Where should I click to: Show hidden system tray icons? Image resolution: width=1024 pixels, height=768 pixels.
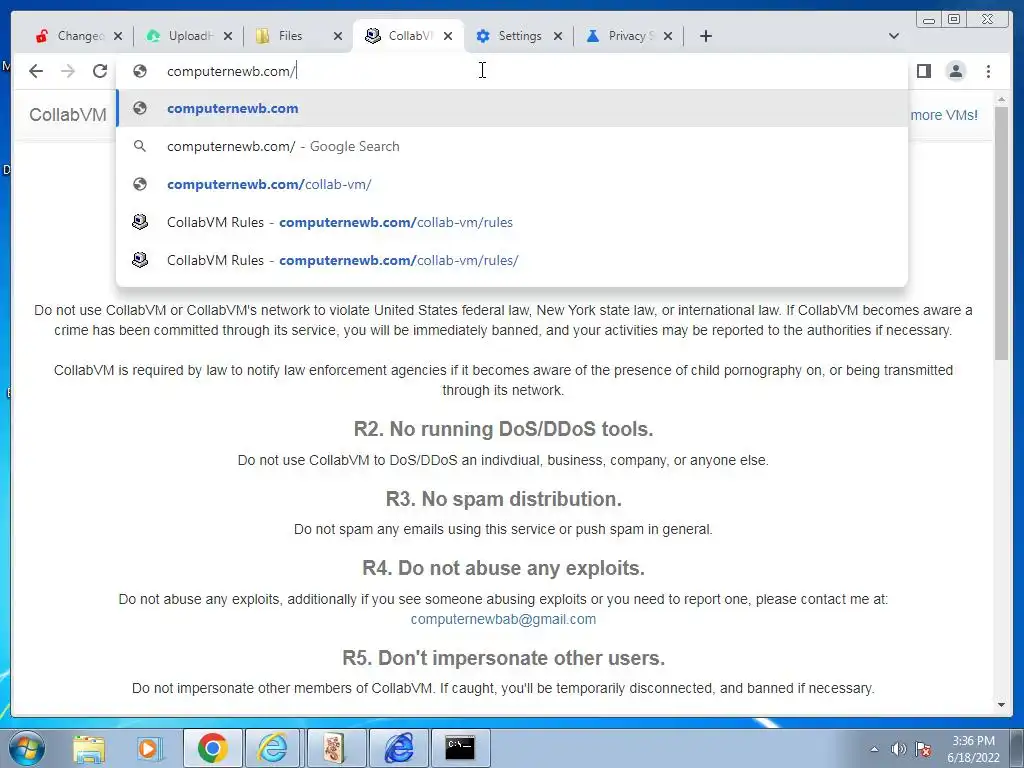coord(874,749)
